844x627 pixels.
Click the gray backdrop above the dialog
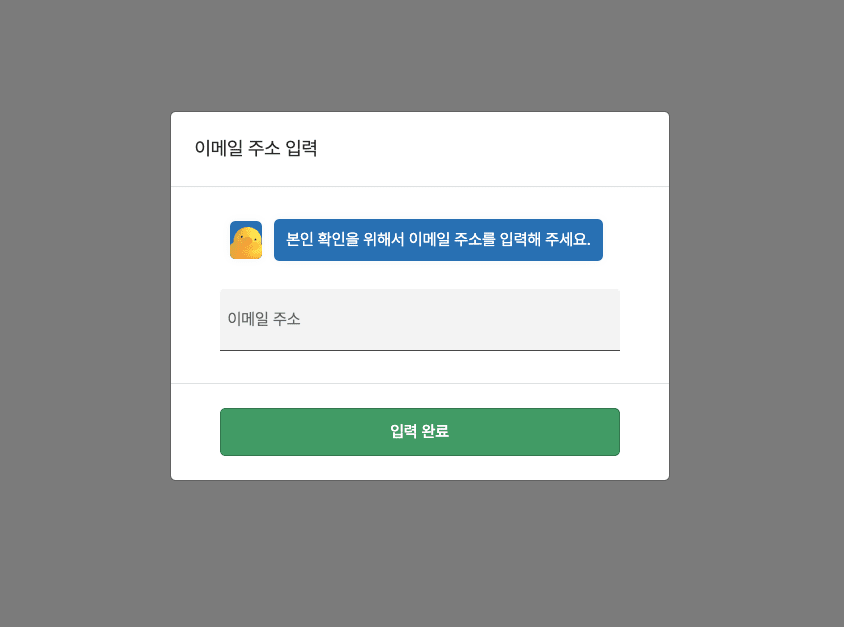tap(420, 55)
